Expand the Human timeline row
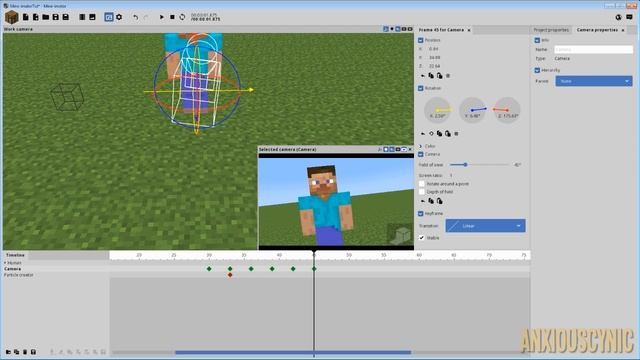Viewport: 640px width, 360px height. tap(5, 263)
